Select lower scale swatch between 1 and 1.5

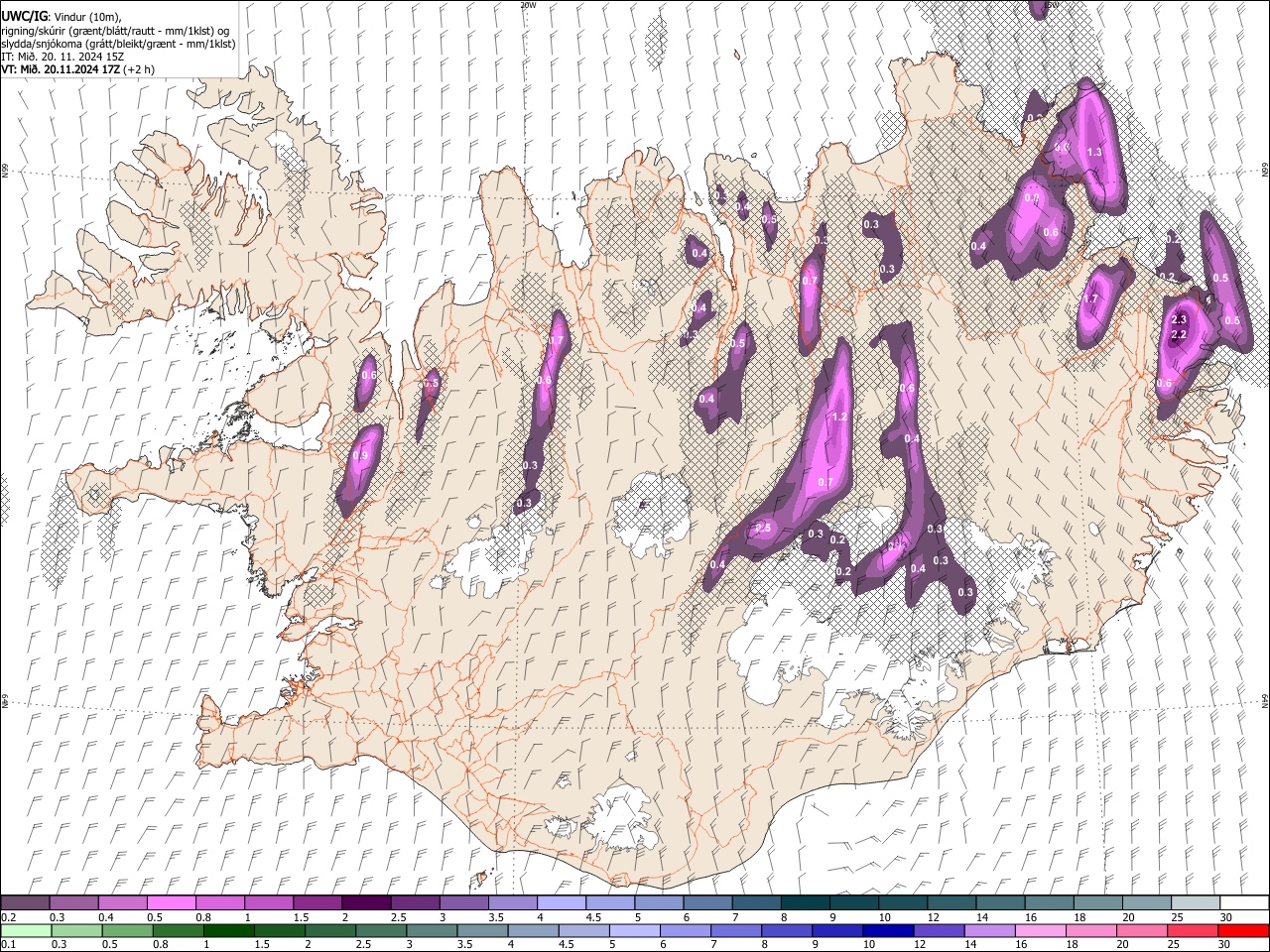pos(228,930)
